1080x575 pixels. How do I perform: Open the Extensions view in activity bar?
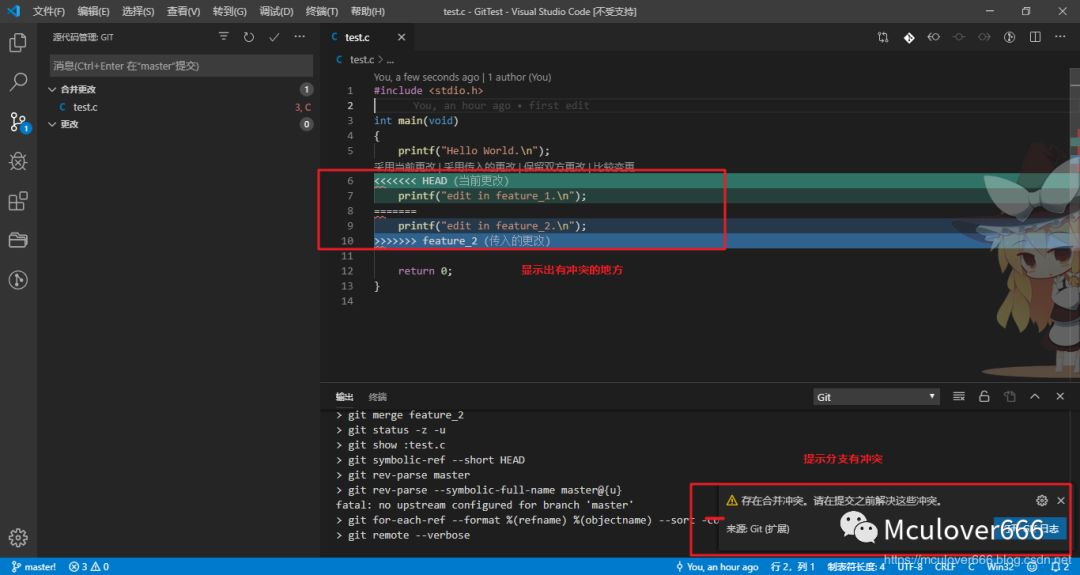point(18,201)
